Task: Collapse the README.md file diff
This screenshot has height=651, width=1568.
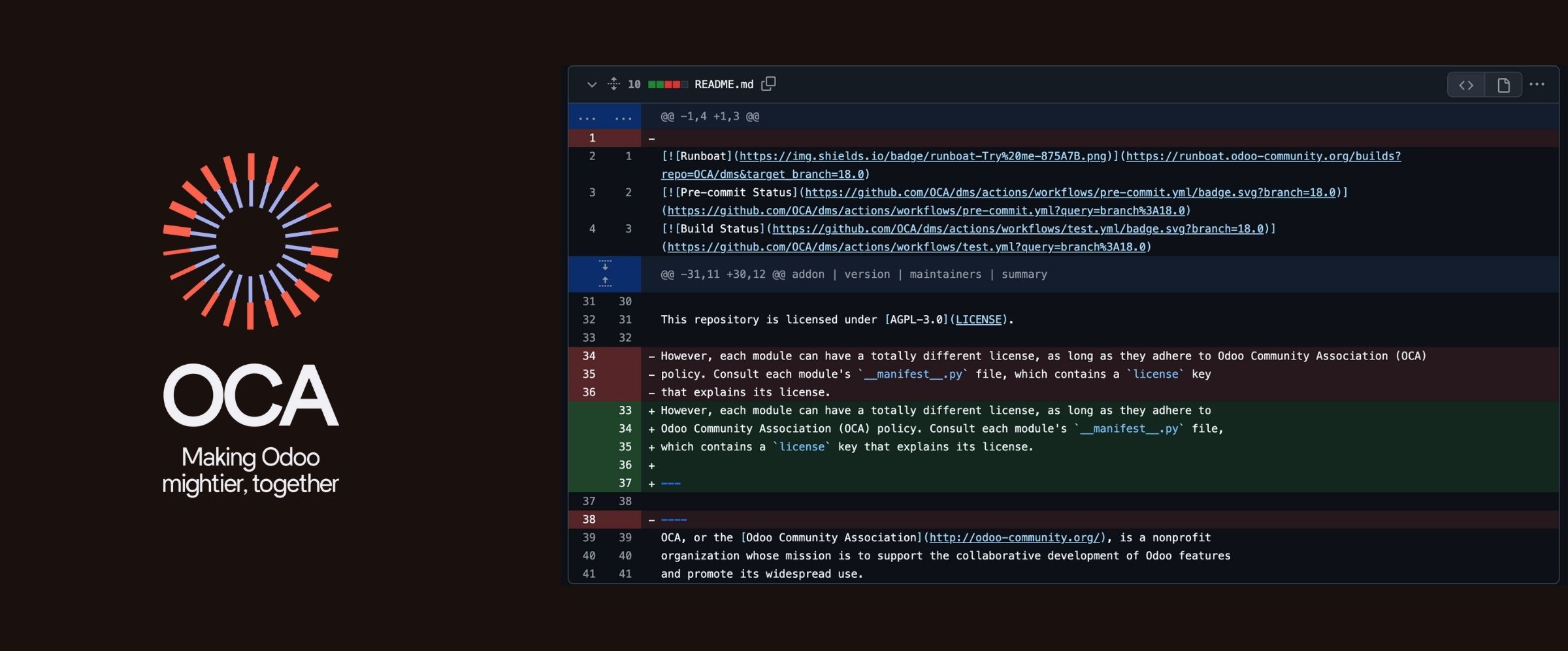Action: [591, 84]
